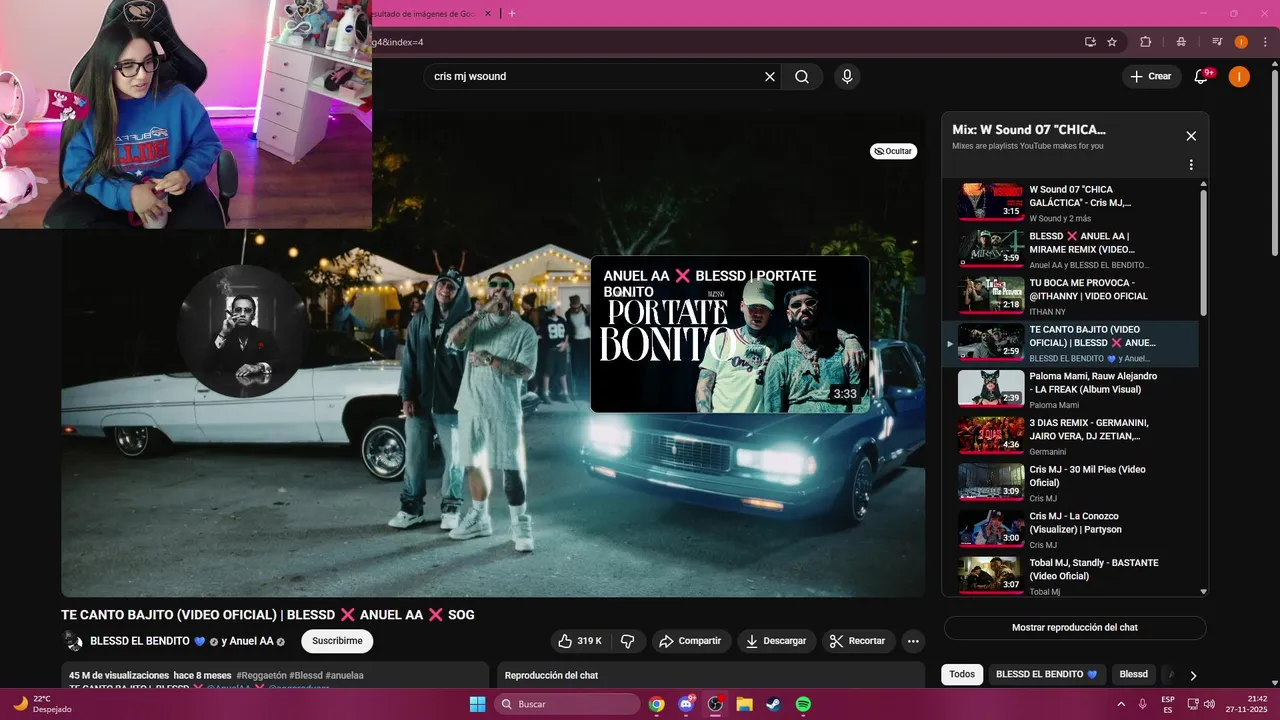1280x720 pixels.
Task: Like the video (319 K)
Action: [x=580, y=641]
